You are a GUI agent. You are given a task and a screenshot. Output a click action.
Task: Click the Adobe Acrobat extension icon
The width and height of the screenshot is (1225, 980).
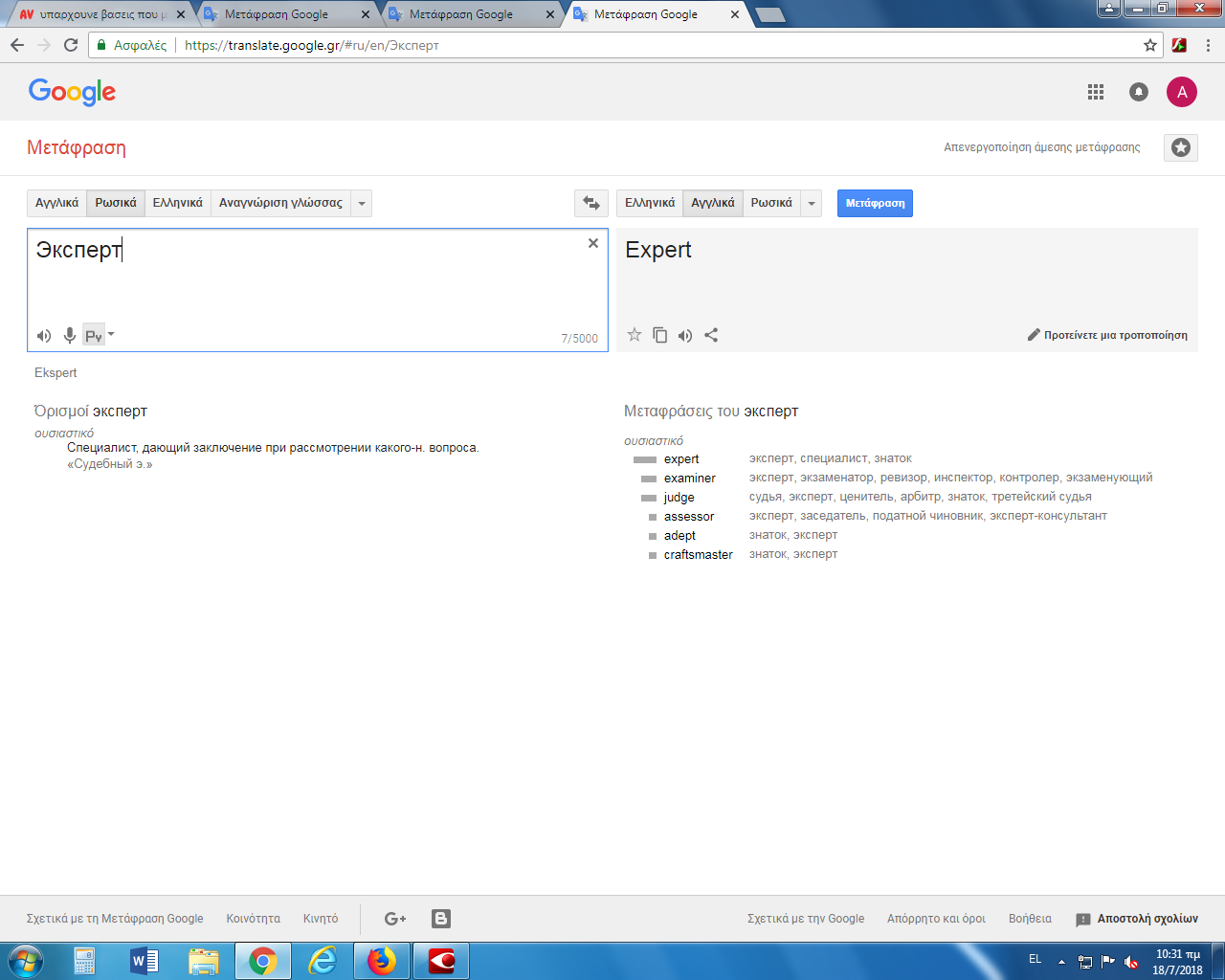(x=1180, y=45)
